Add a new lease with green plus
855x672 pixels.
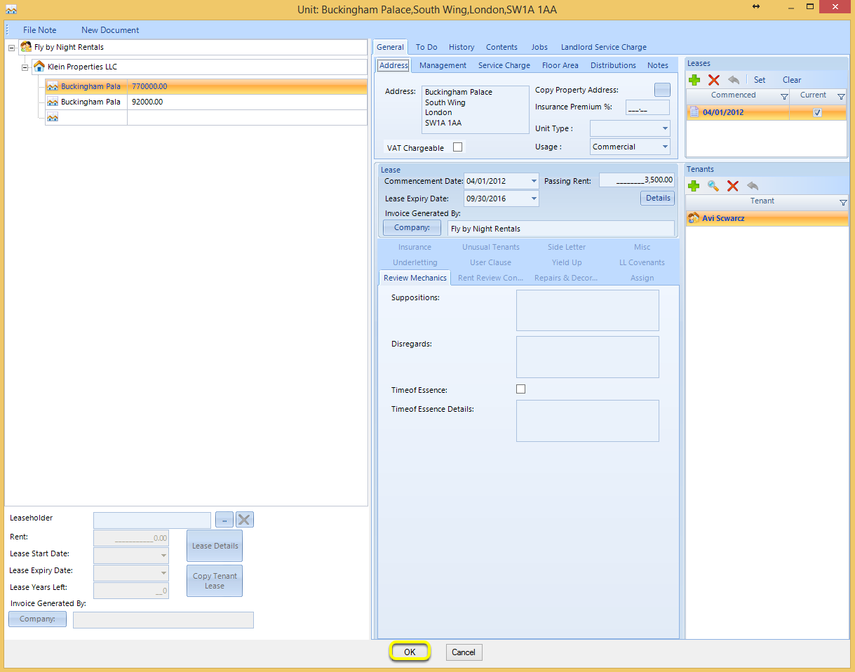(x=694, y=80)
